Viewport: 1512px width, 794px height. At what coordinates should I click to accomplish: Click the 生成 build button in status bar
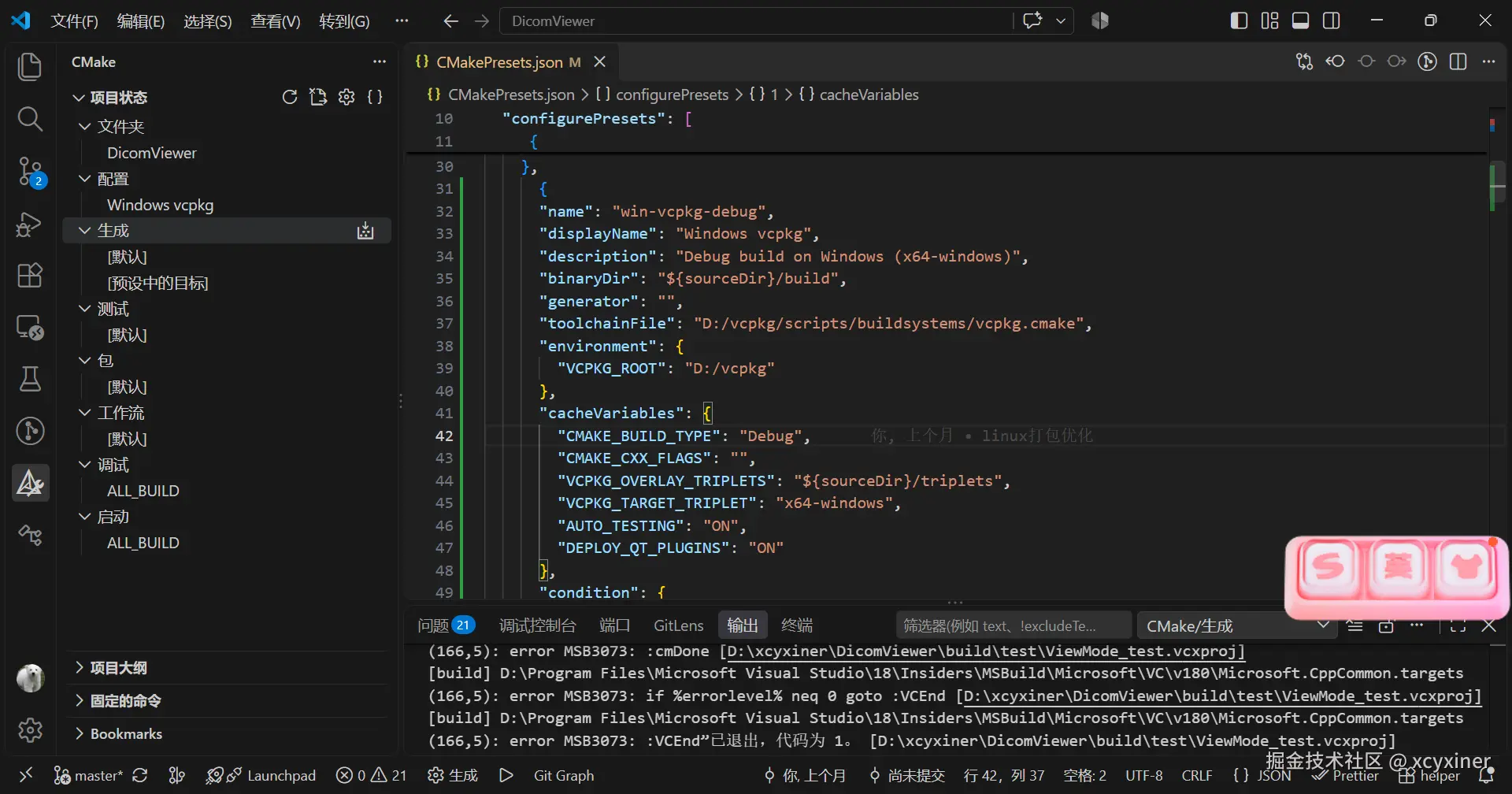453,775
